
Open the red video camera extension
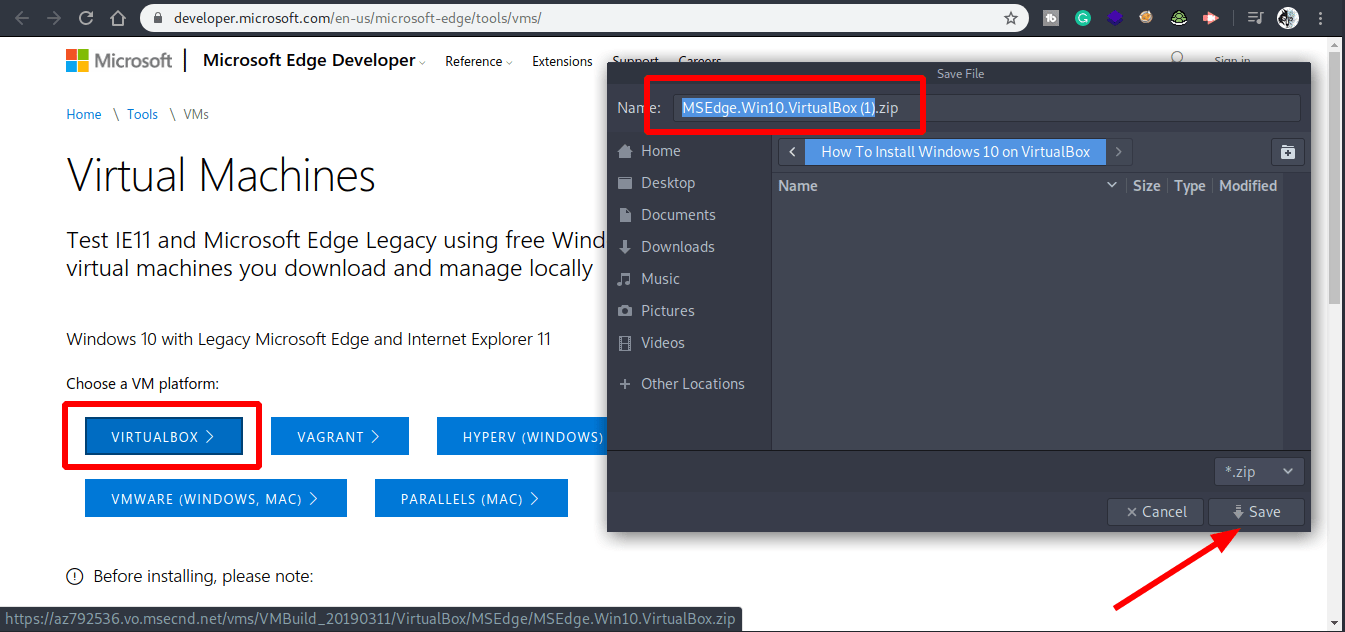(1210, 18)
